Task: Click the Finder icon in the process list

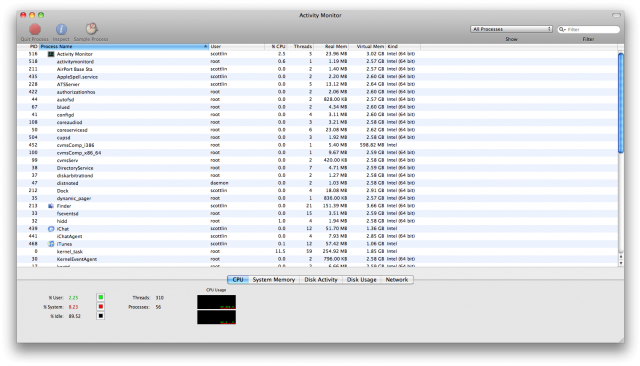Action: 51,206
